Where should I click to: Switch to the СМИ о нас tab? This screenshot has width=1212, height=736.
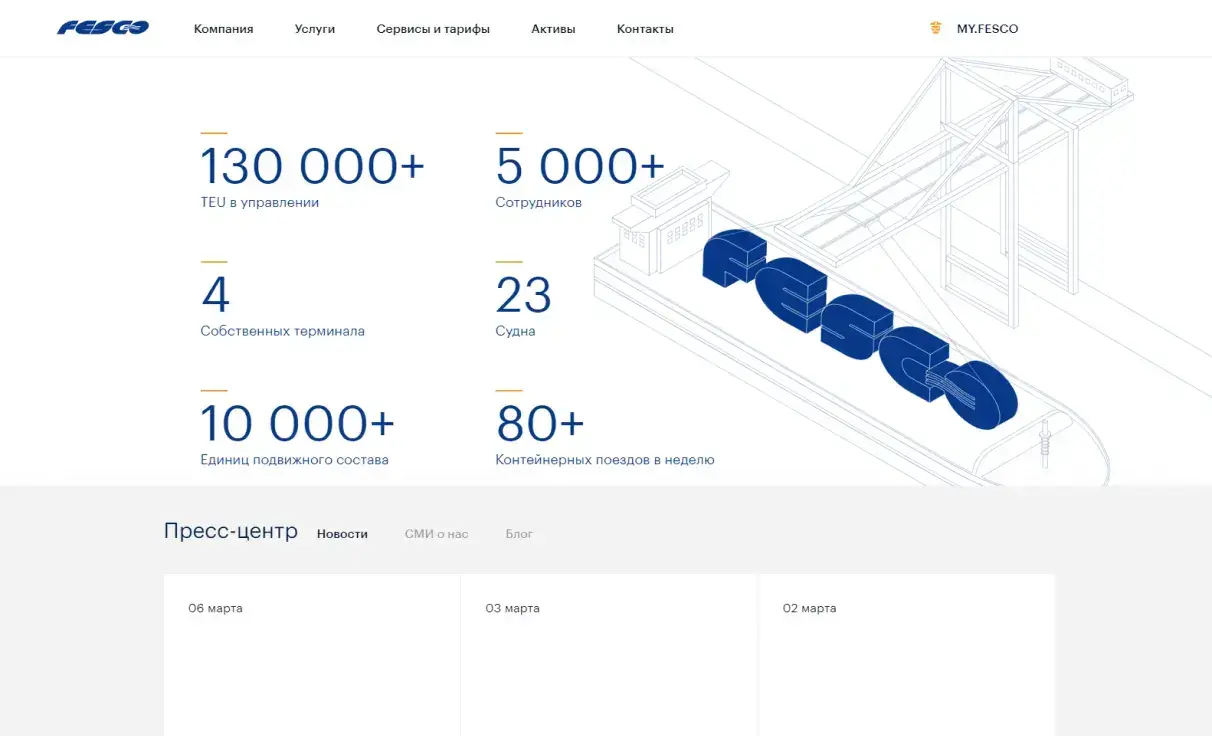pos(436,534)
